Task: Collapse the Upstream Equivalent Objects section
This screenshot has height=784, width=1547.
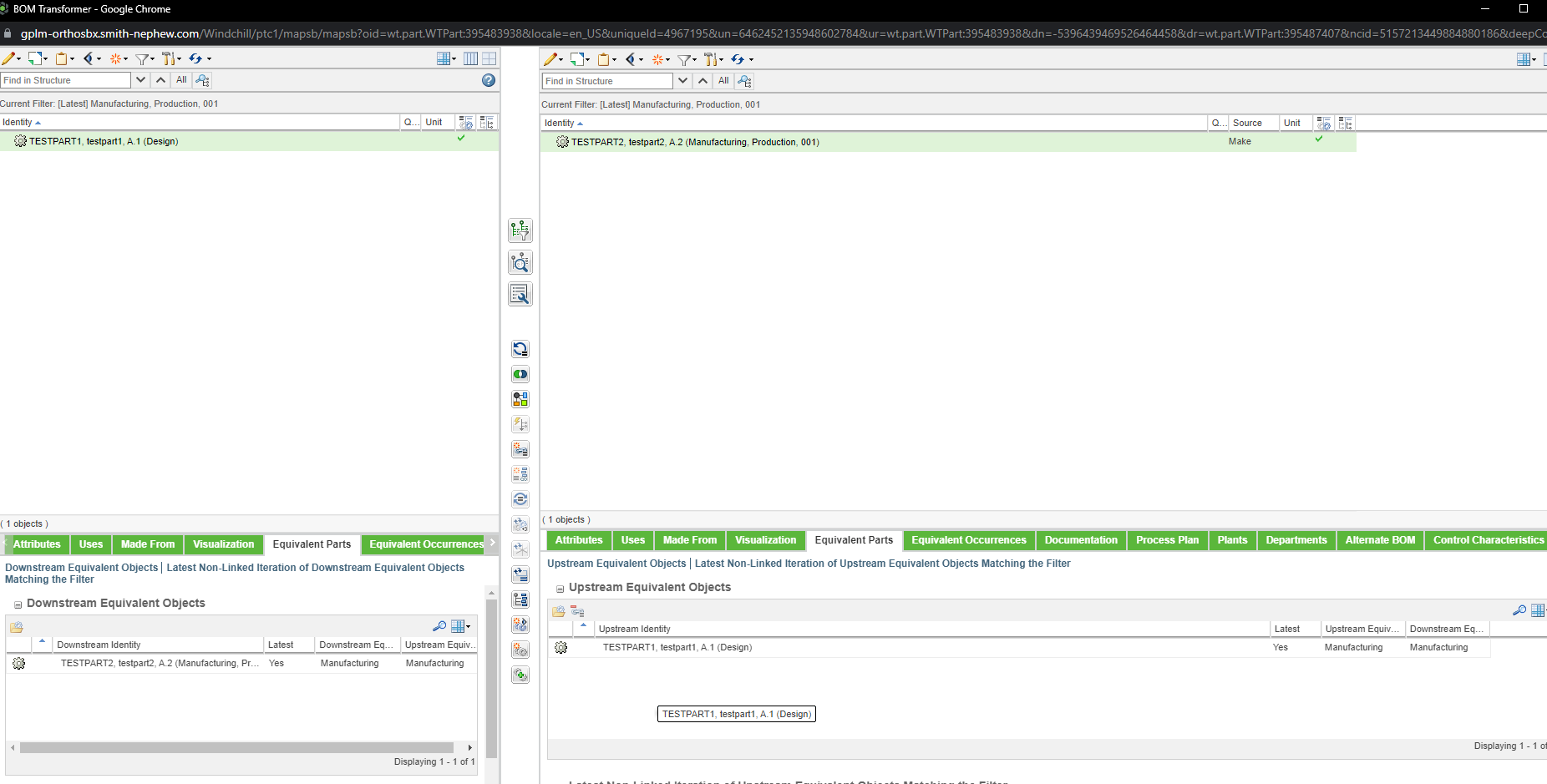Action: (x=559, y=587)
